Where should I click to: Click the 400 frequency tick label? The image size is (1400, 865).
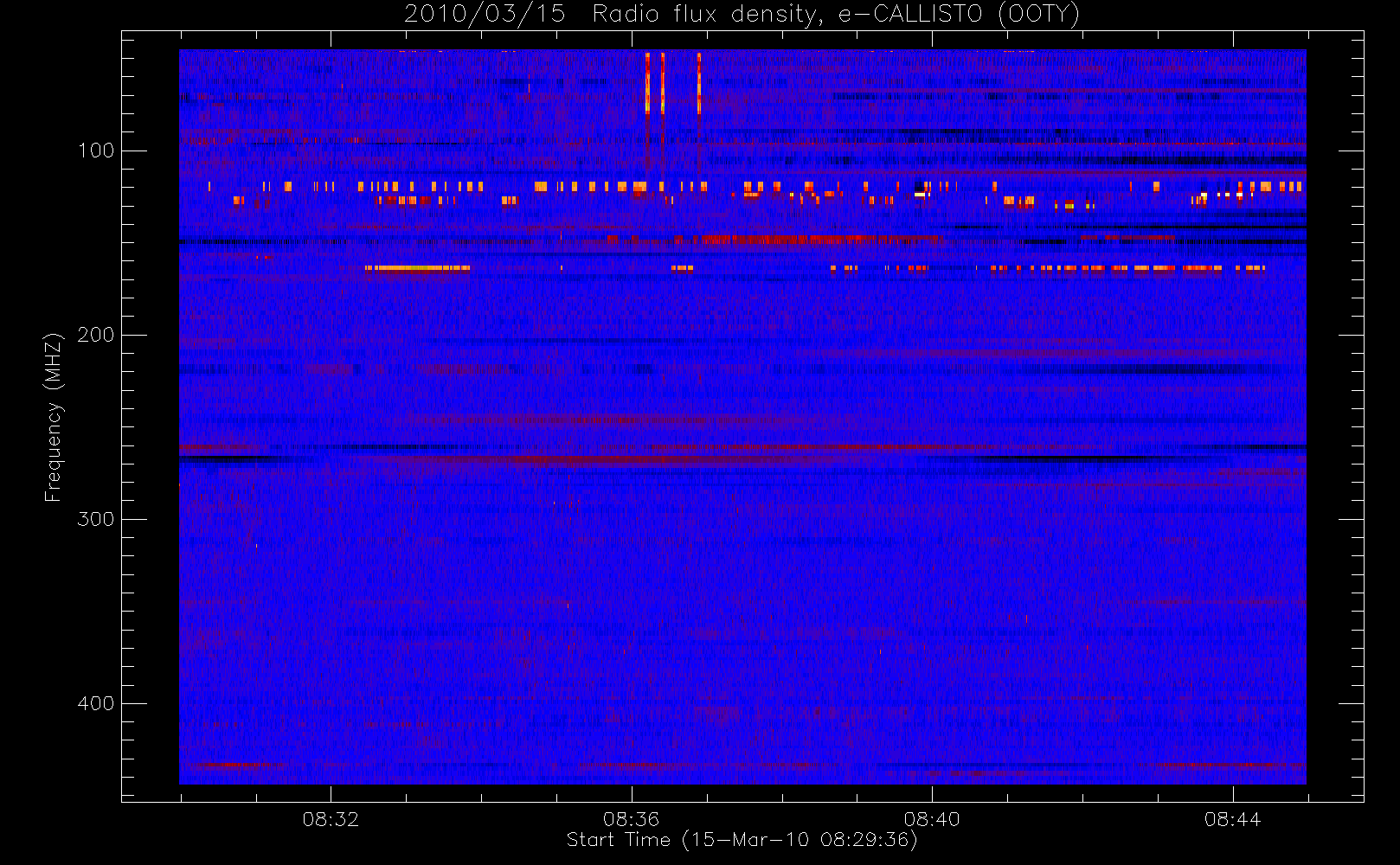coord(96,703)
